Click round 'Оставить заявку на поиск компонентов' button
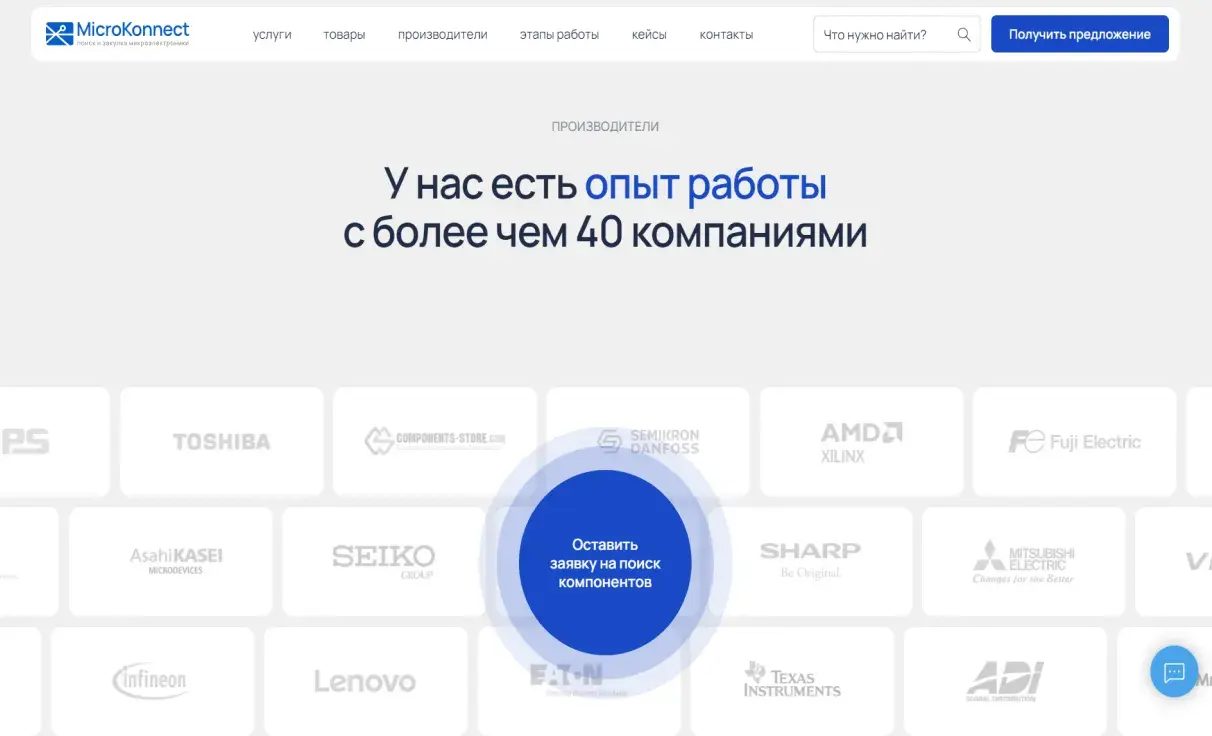1212x736 pixels. click(605, 563)
